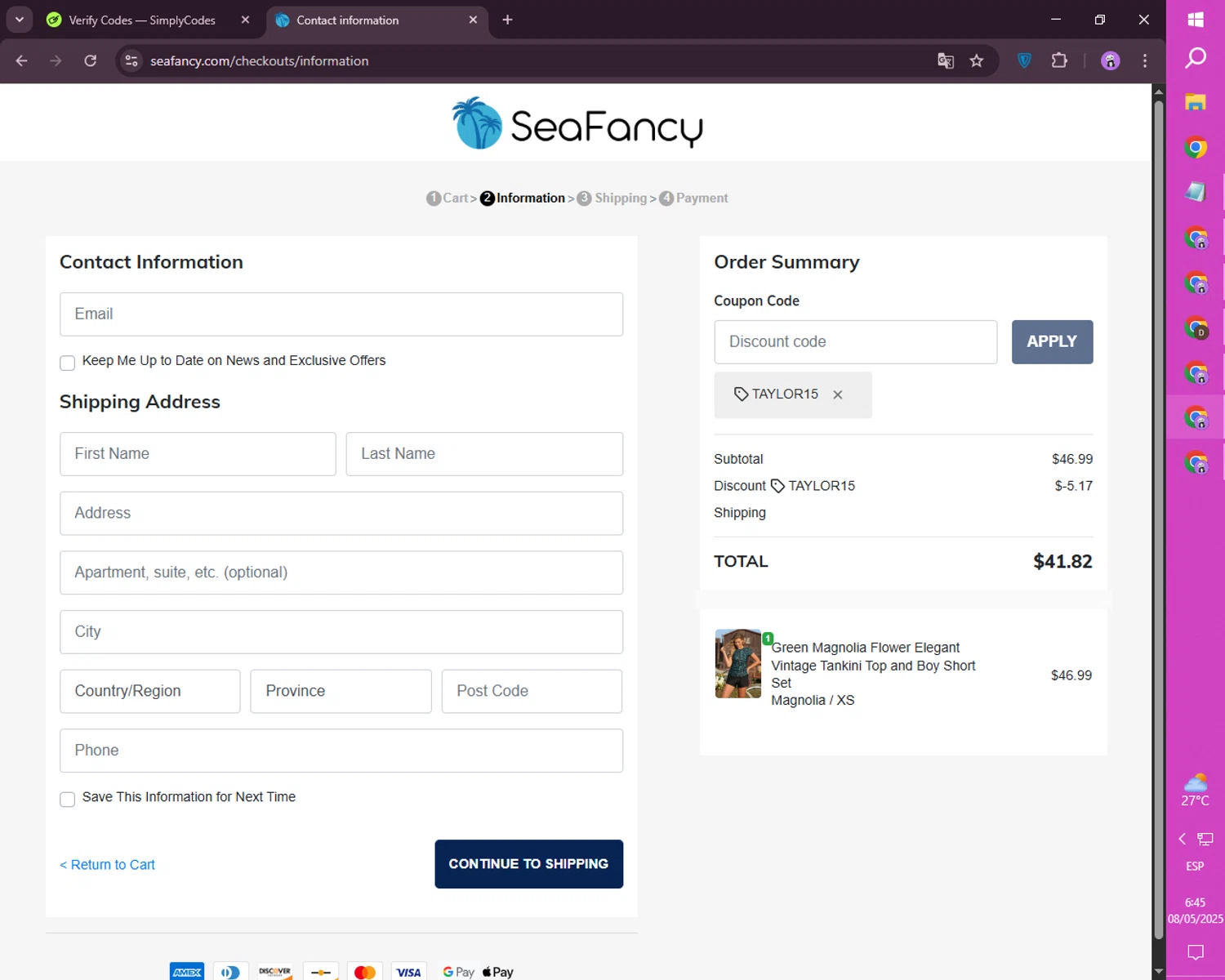
Task: Open site information icon in address bar
Action: coord(131,60)
